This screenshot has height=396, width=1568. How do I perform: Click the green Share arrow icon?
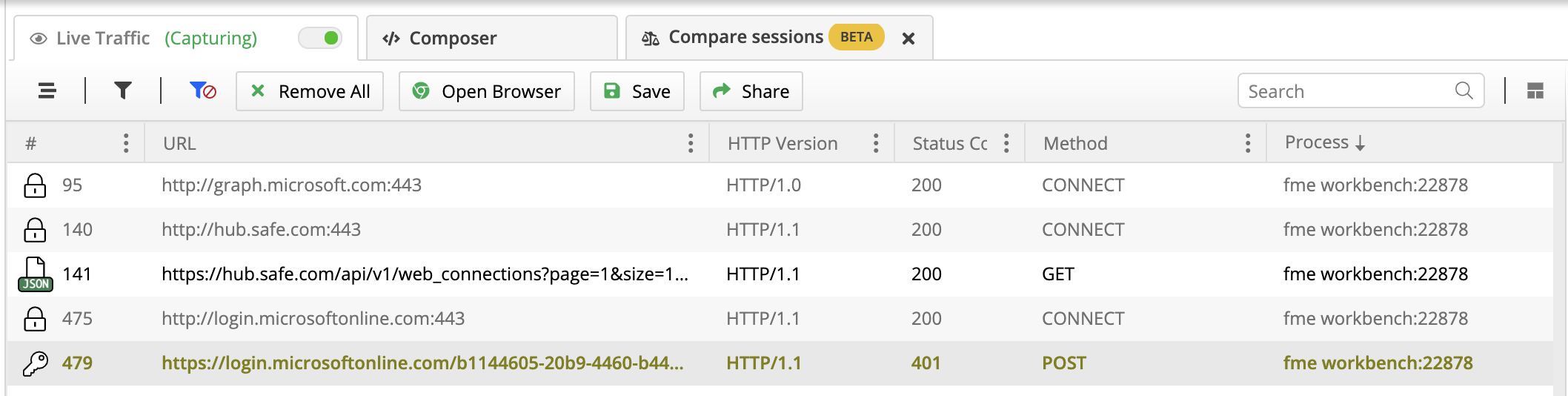[x=721, y=90]
